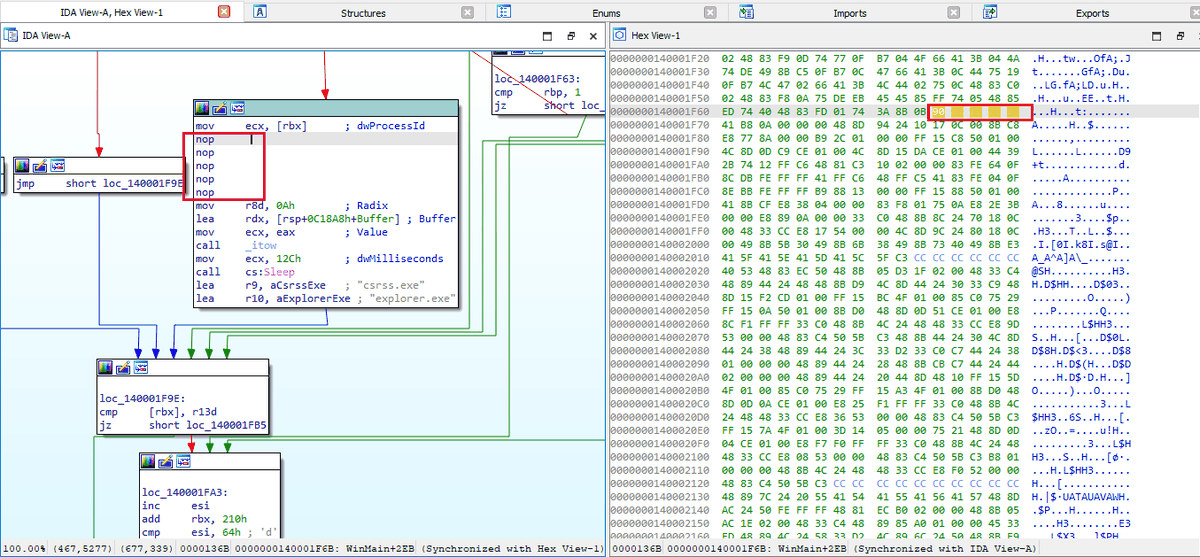Click the Hex View-1 panel title
Screen dimensions: 1200x557
(x=656, y=35)
